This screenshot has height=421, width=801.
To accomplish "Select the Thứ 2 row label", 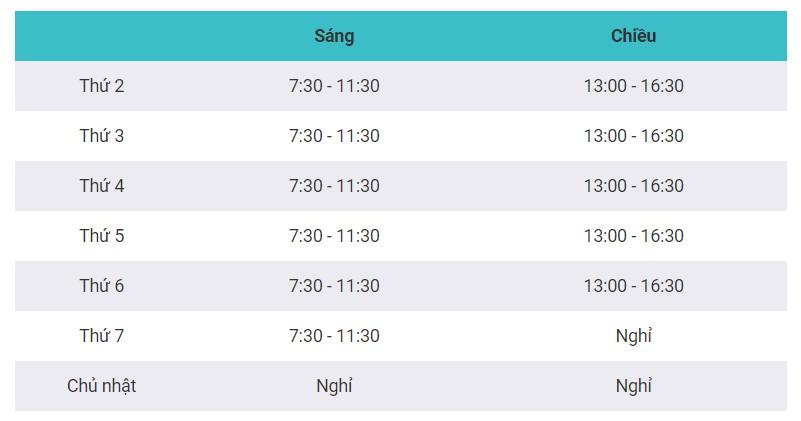I will 102,86.
